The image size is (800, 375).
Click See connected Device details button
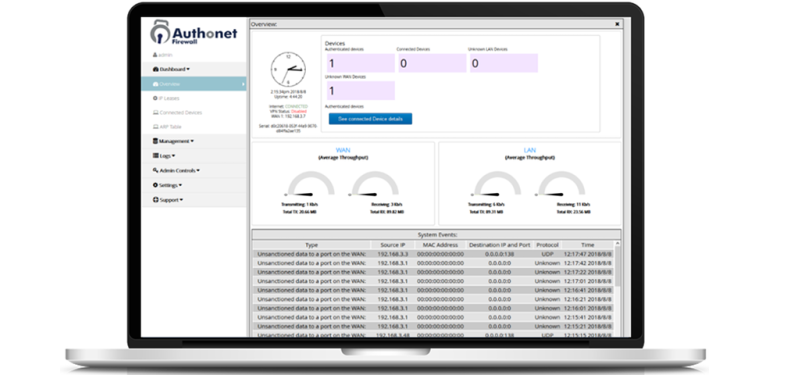370,119
